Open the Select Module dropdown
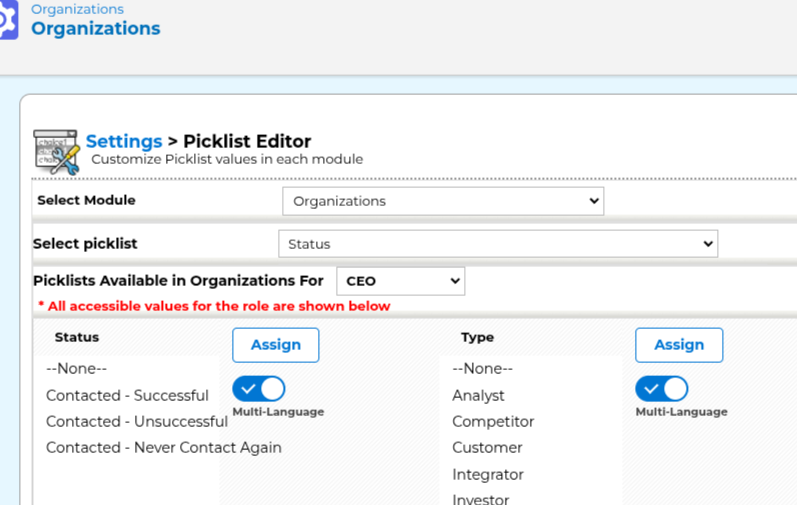Viewport: 797px width, 505px height. [442, 201]
